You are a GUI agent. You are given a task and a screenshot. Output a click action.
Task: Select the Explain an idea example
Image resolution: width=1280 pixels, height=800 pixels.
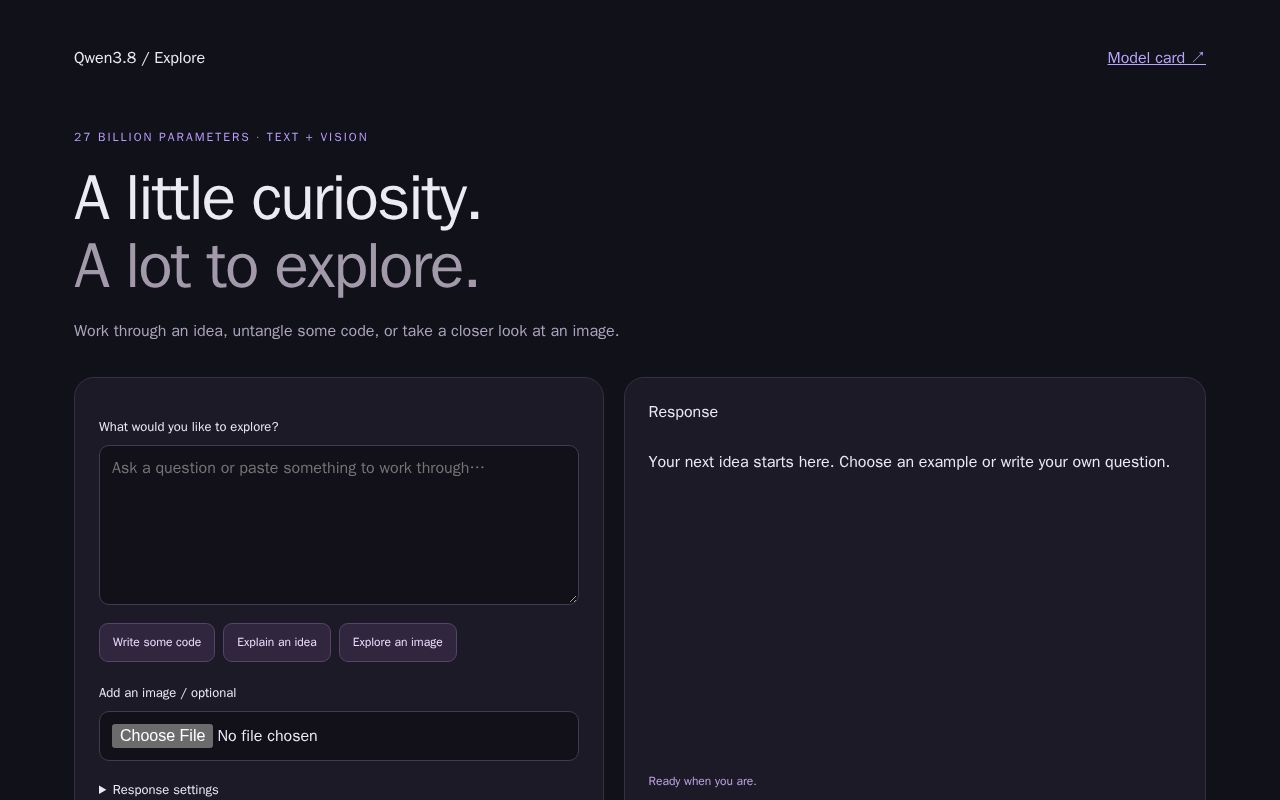(277, 642)
